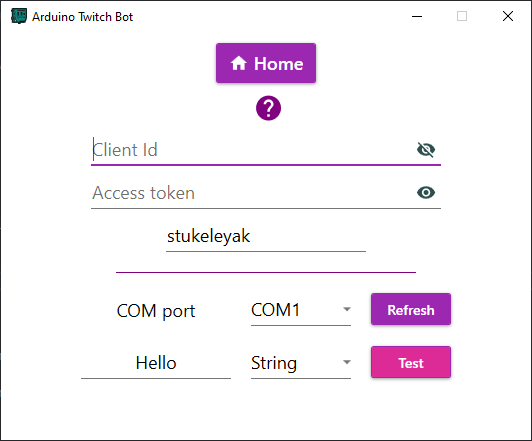This screenshot has height=441, width=532.
Task: Close the Arduino Twitch Bot window
Action: click(508, 16)
